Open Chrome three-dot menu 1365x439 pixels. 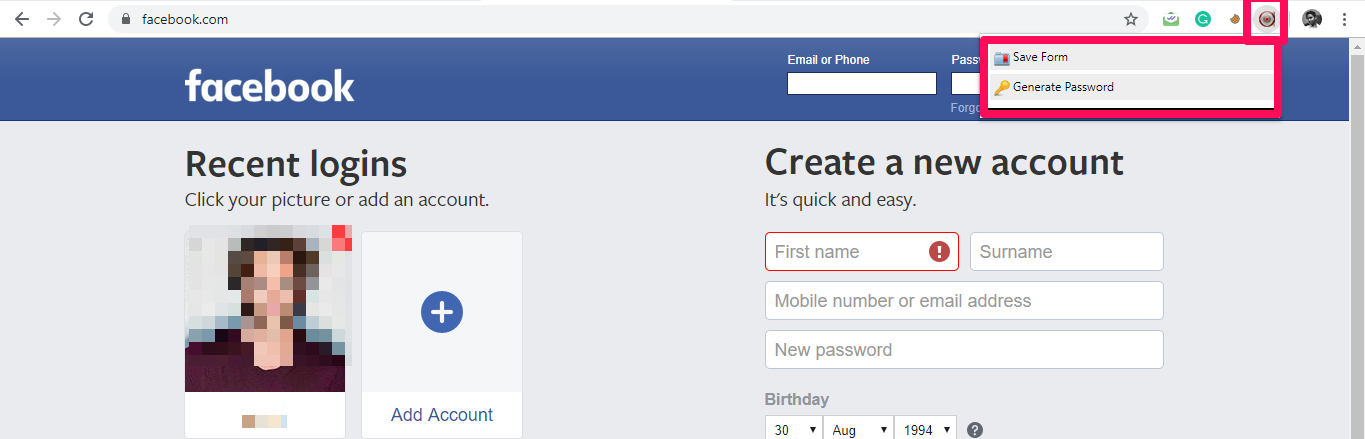[1344, 19]
